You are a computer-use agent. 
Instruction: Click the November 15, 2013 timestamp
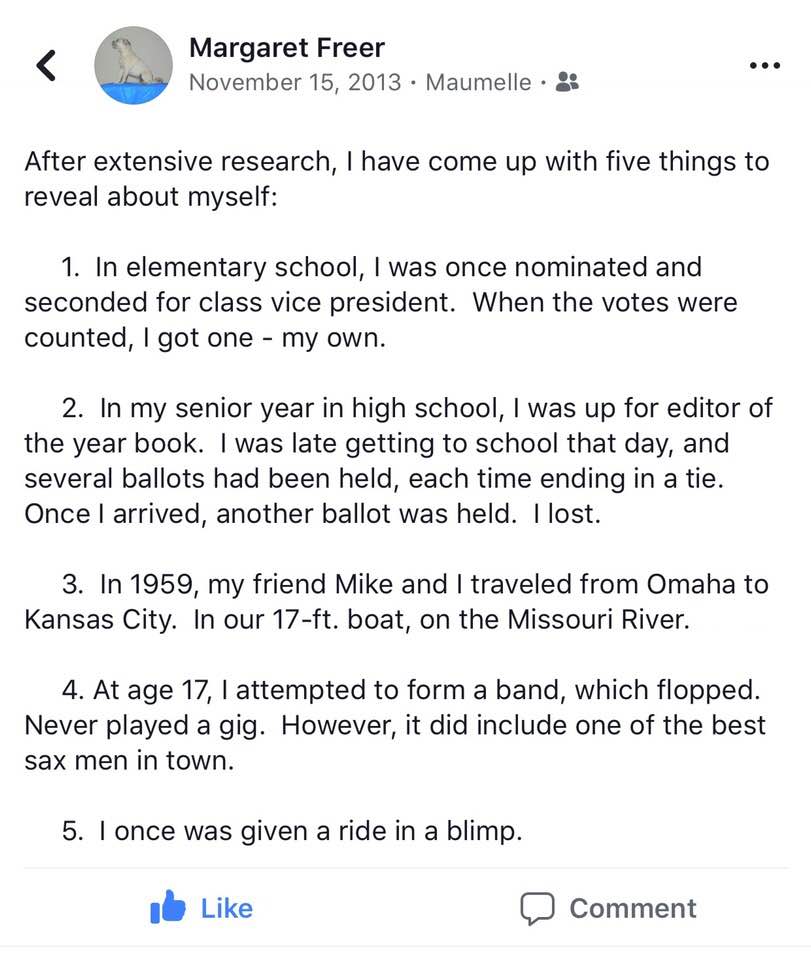pyautogui.click(x=295, y=82)
